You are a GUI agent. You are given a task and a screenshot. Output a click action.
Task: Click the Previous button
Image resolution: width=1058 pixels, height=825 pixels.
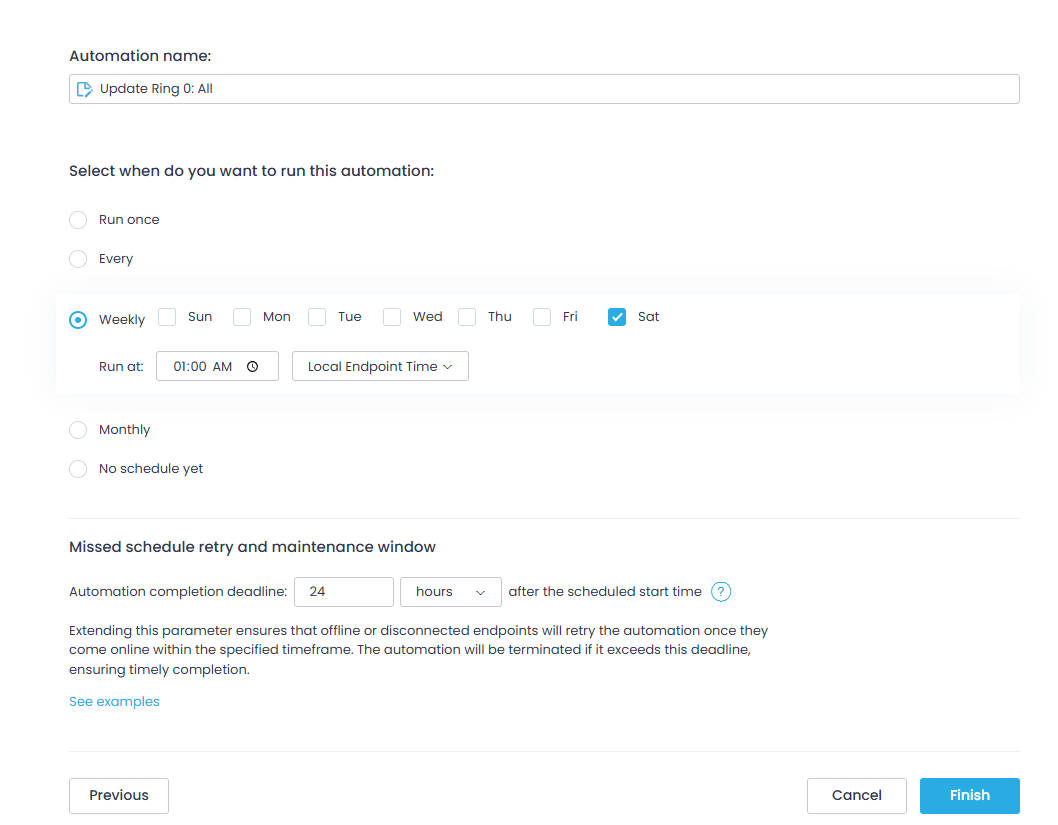118,795
